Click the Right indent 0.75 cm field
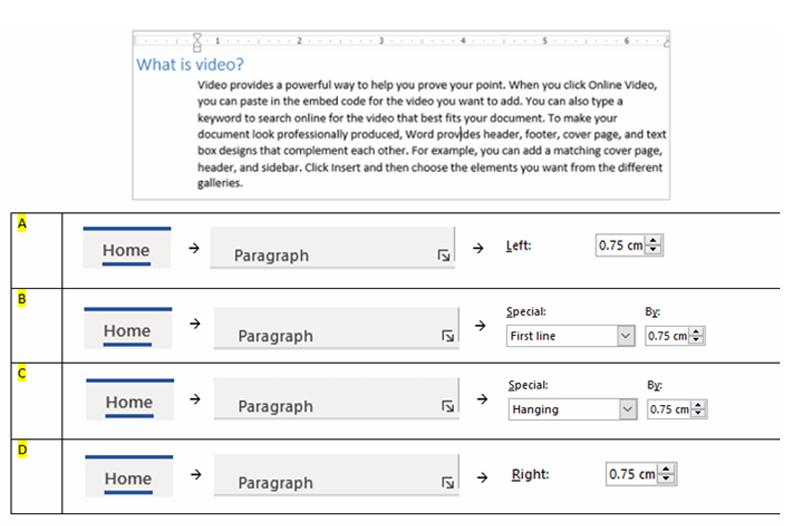804x526 pixels. (x=631, y=474)
